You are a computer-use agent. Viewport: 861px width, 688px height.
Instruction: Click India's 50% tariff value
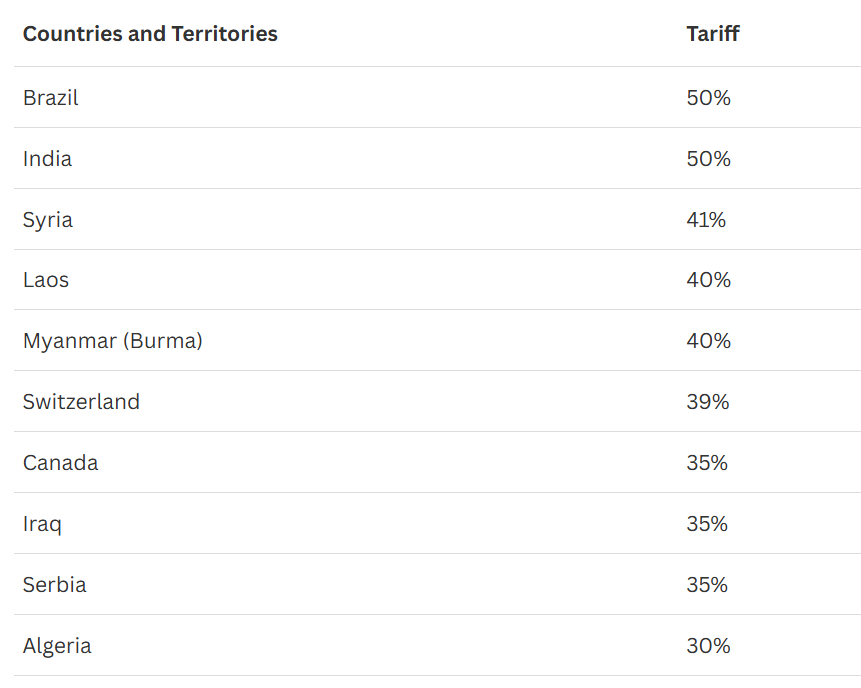tap(708, 159)
